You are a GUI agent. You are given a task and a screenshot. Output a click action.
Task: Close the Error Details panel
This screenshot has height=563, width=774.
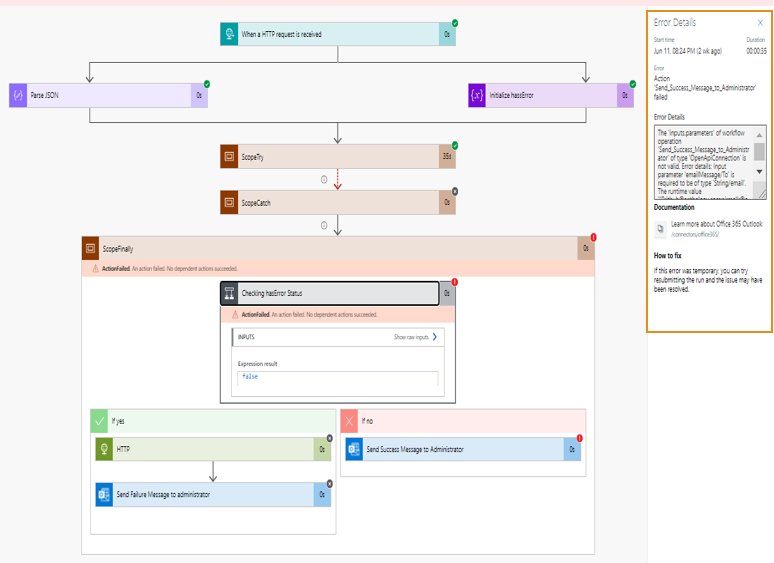coord(760,22)
